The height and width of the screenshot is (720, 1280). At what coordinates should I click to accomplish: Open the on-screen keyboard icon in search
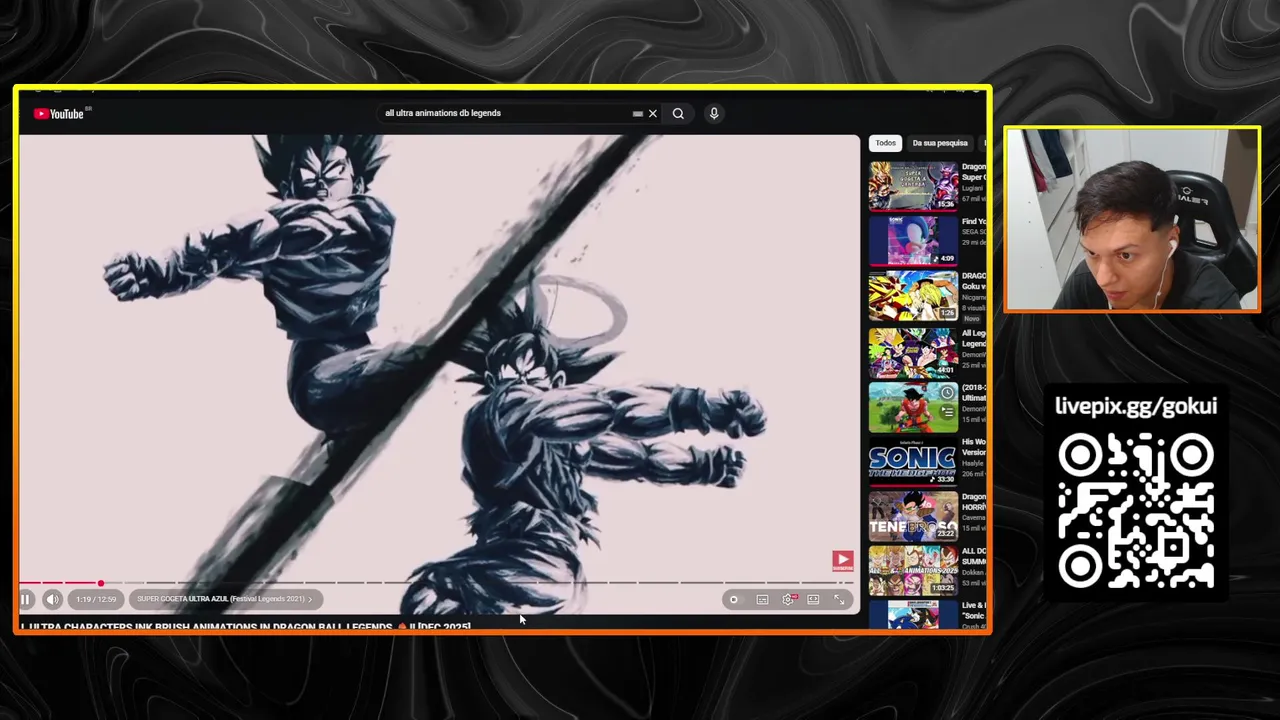coord(637,114)
